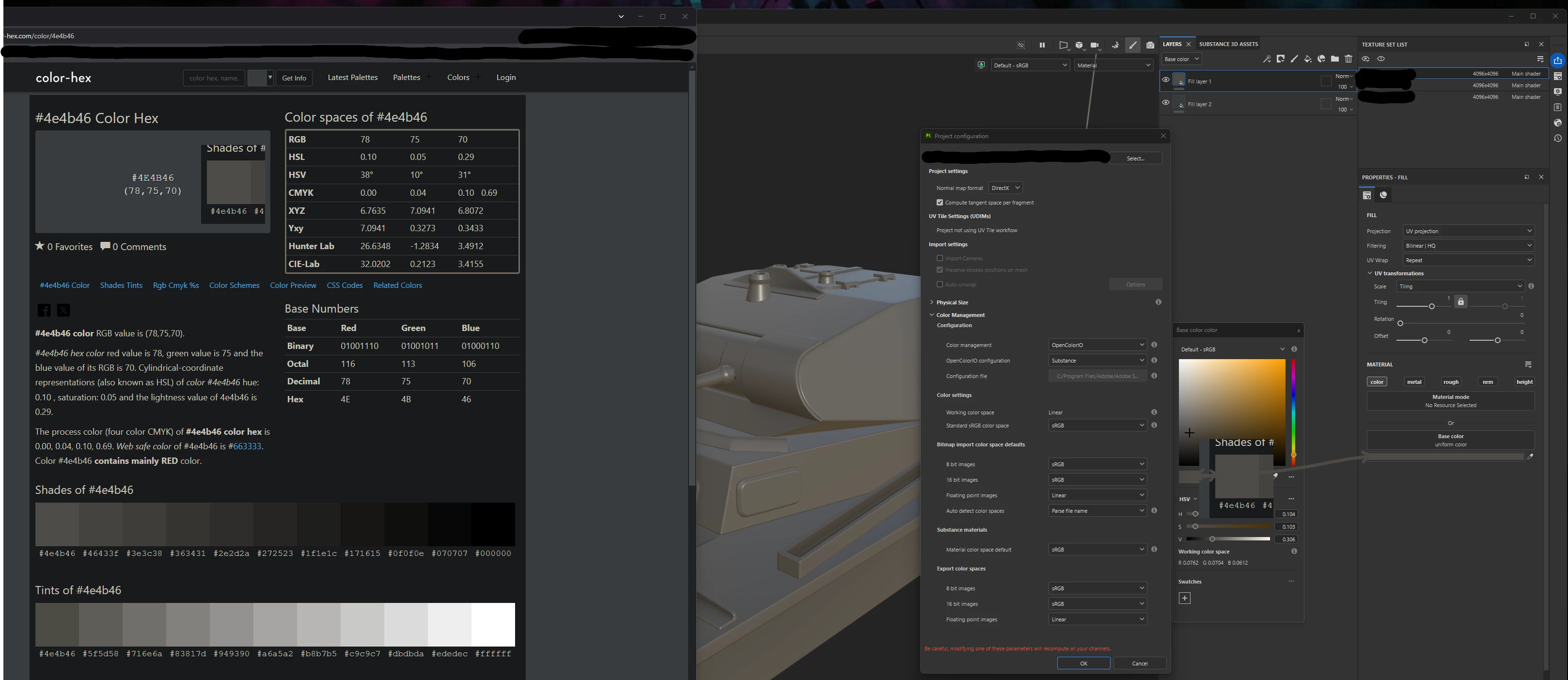Viewport: 1568px width, 680px height.
Task: Uncheck Compute tangent space per fragment
Action: (940, 202)
